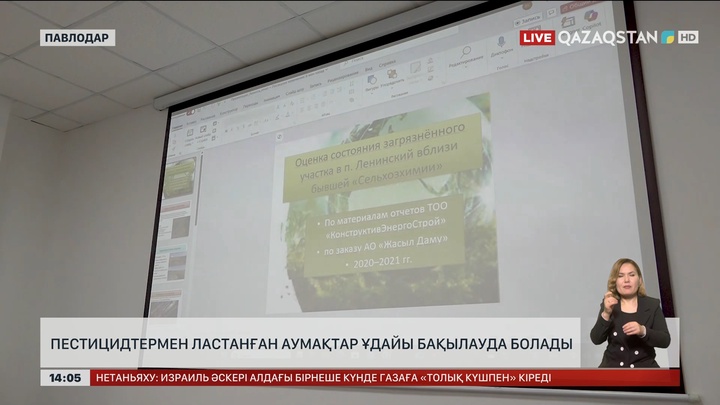Switch to the Анимация ribbon tab
Viewport: 720px width, 405px height.
271,99
